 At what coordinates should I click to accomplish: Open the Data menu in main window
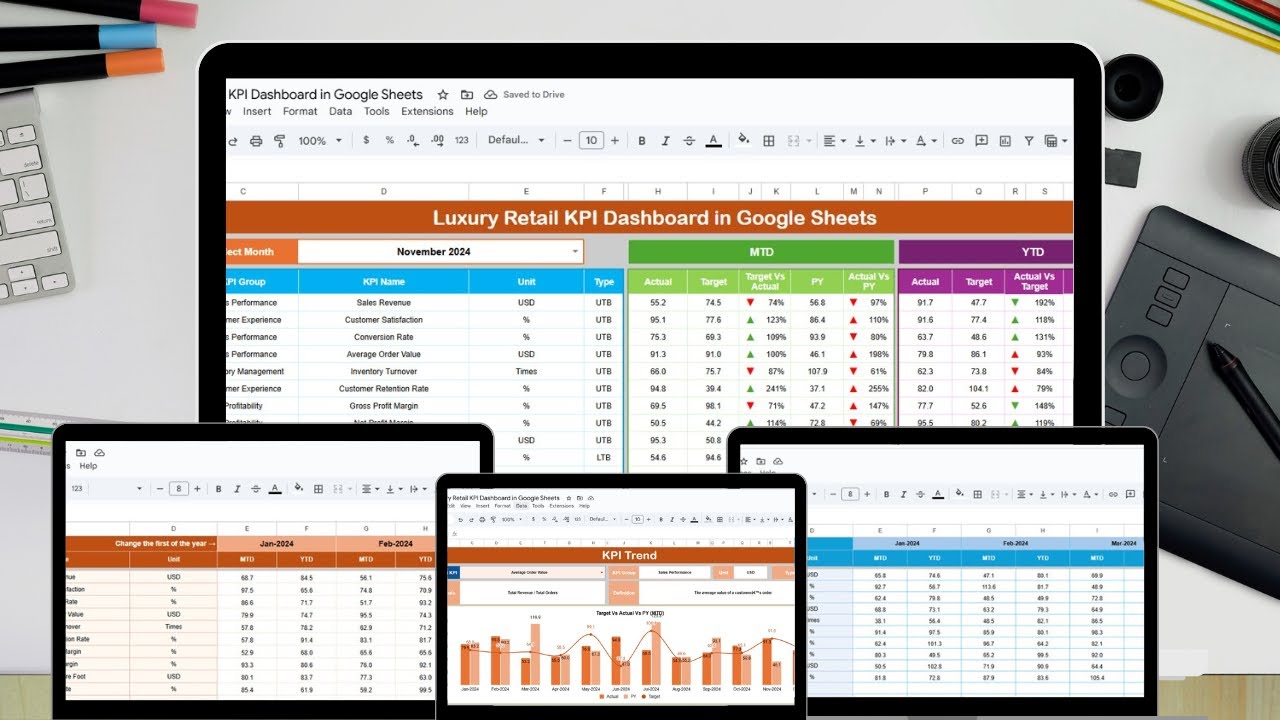pos(341,112)
